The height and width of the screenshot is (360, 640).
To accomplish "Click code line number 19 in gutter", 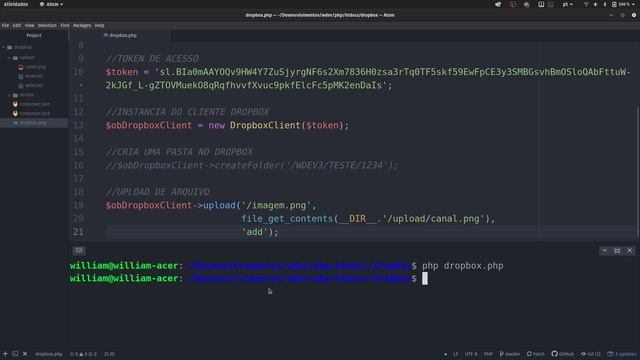I will coord(78,205).
